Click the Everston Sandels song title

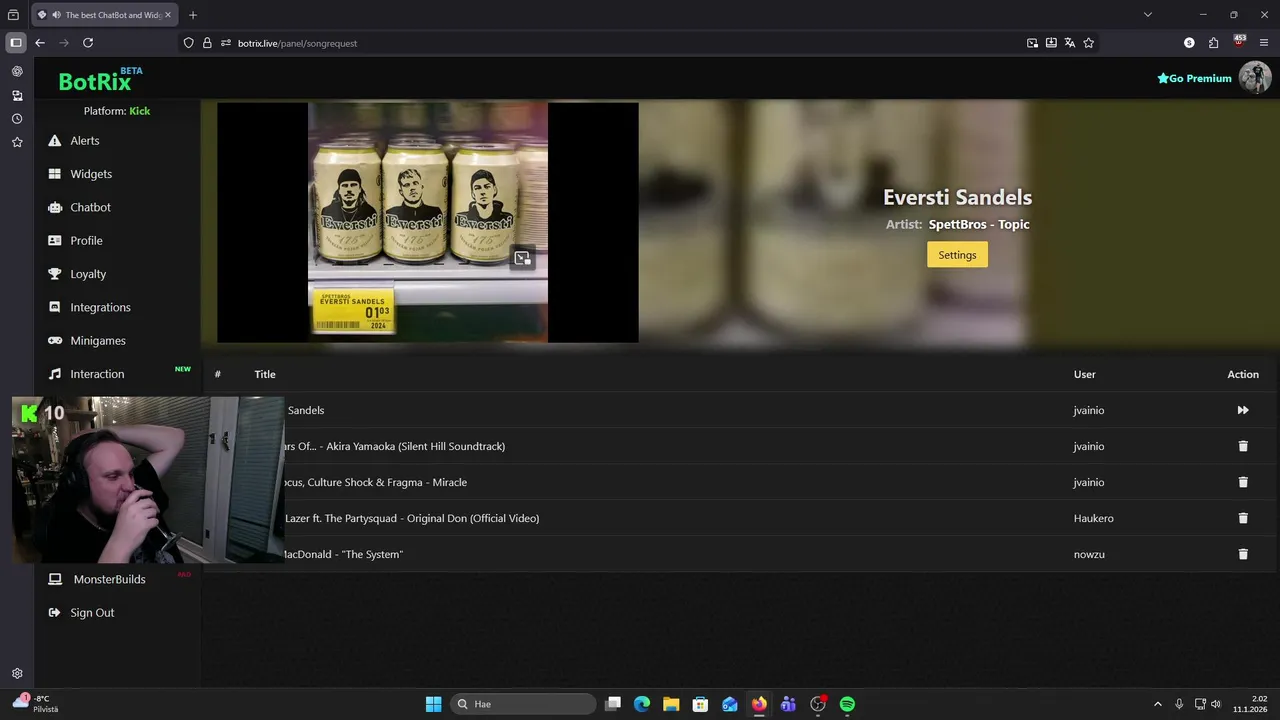click(x=957, y=197)
